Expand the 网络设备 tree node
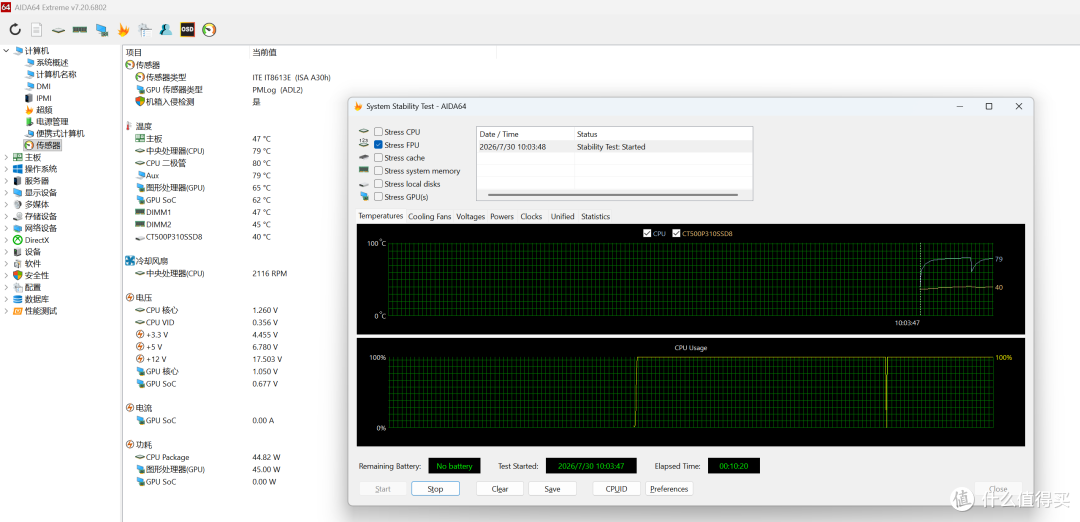This screenshot has height=522, width=1080. (x=6, y=228)
